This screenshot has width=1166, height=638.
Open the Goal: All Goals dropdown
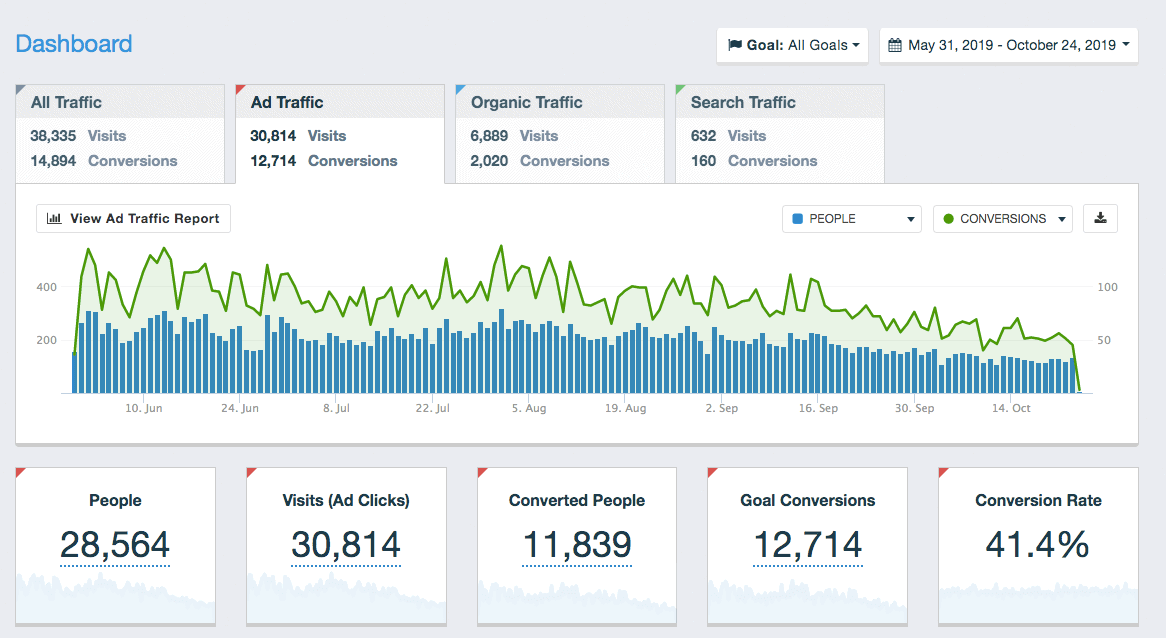point(792,45)
